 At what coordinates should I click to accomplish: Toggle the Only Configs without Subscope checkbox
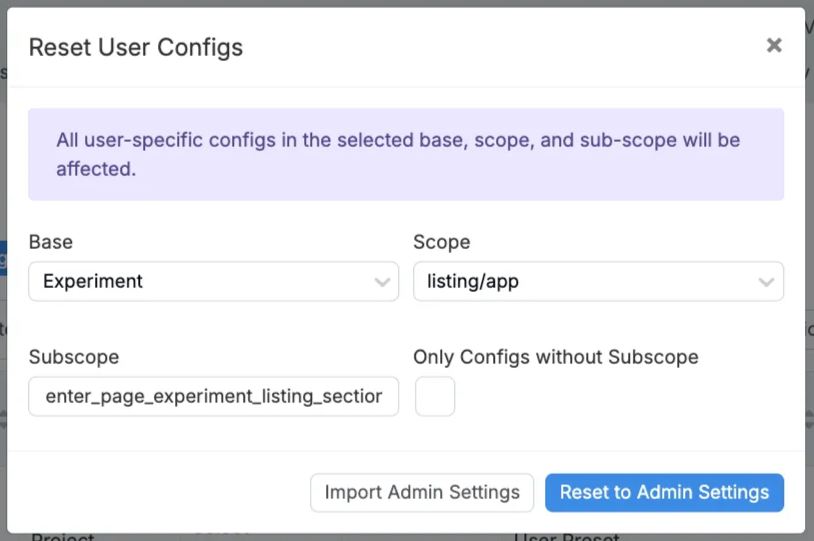[x=435, y=396]
